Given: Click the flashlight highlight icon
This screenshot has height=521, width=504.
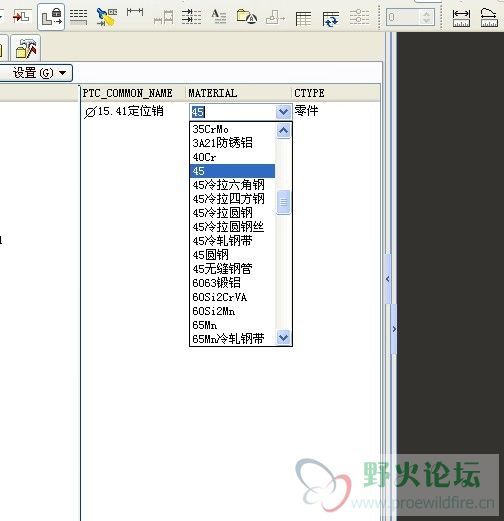Looking at the screenshot, I should click(x=107, y=17).
